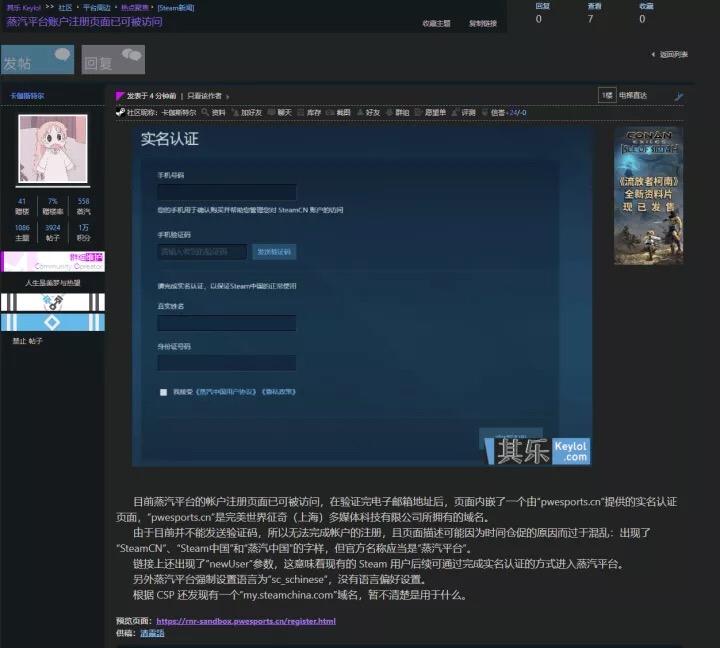Select the [Steam新闻] category tag
This screenshot has height=648, width=720.
[176, 8]
